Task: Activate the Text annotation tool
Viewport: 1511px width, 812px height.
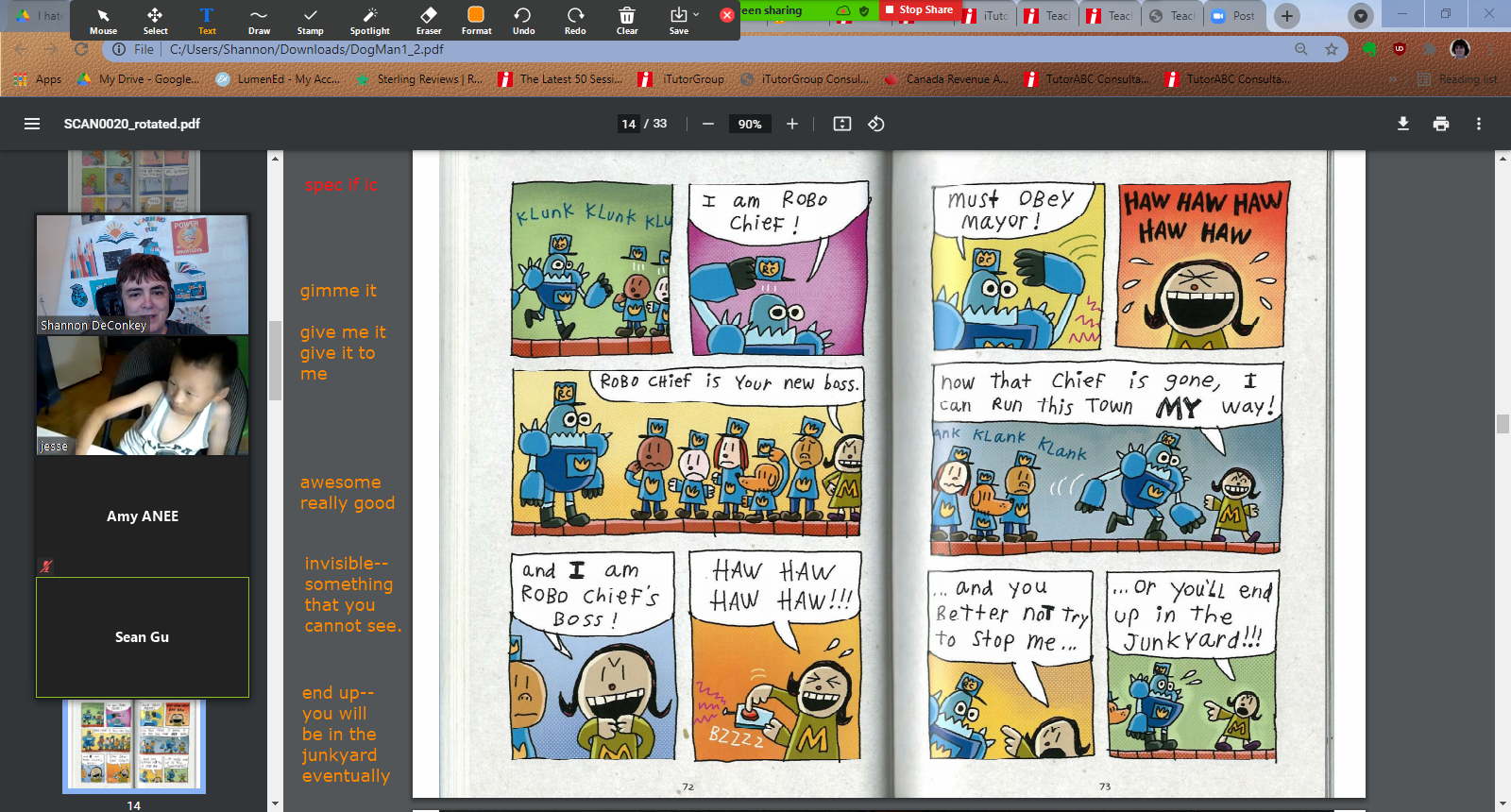Action: coord(207,20)
